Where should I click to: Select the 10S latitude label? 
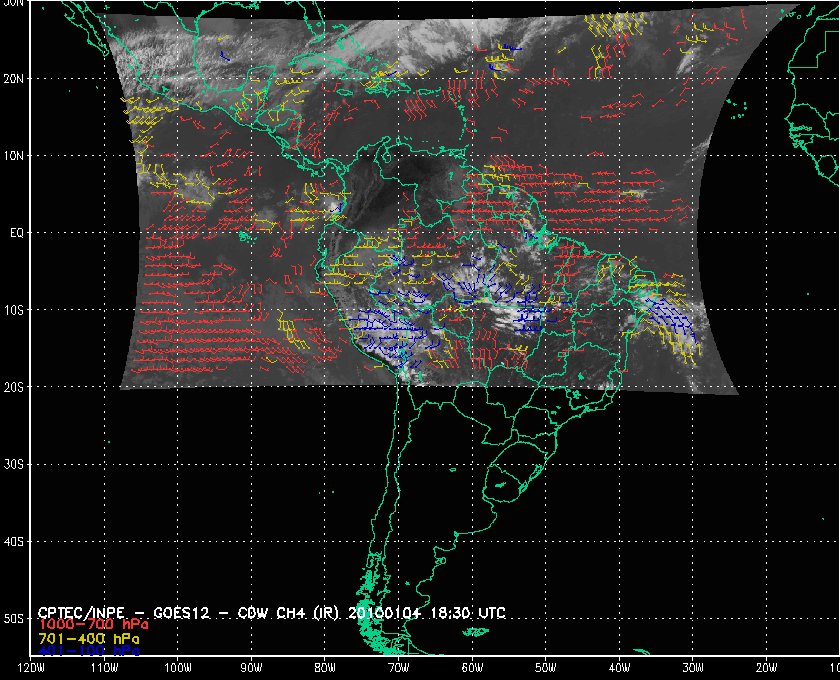[x=14, y=310]
